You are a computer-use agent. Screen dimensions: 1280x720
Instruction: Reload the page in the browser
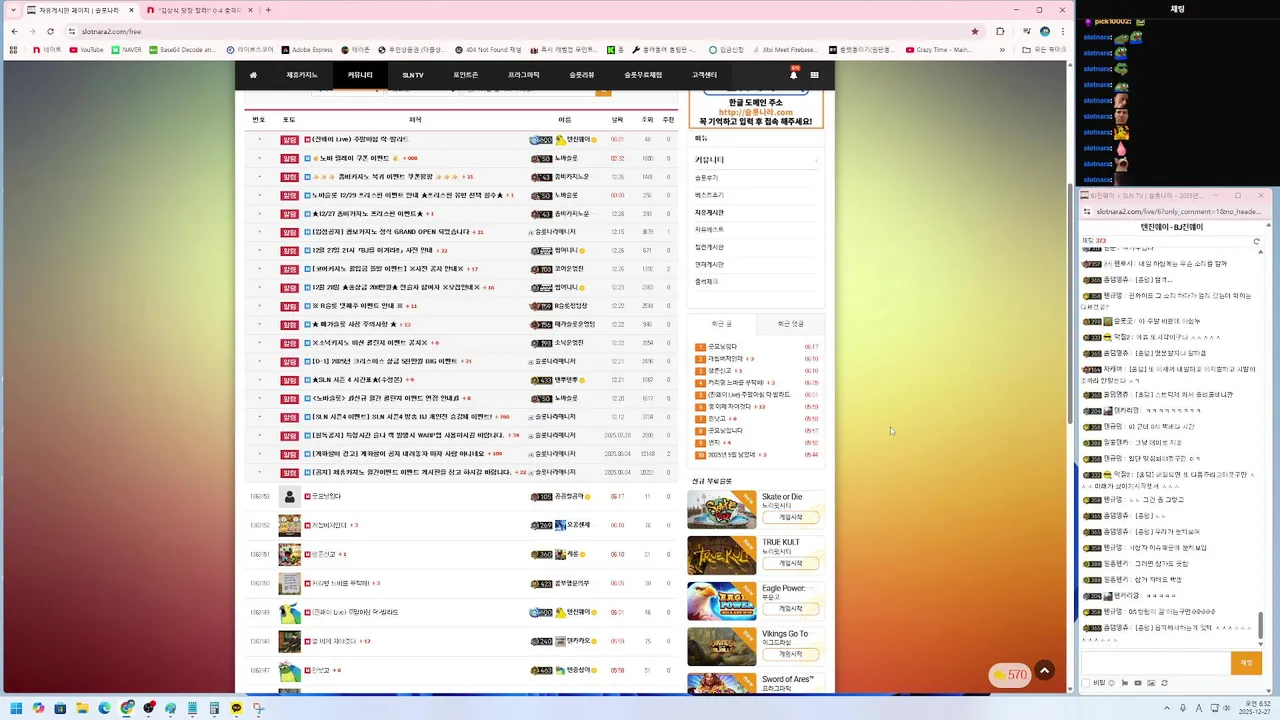50,31
